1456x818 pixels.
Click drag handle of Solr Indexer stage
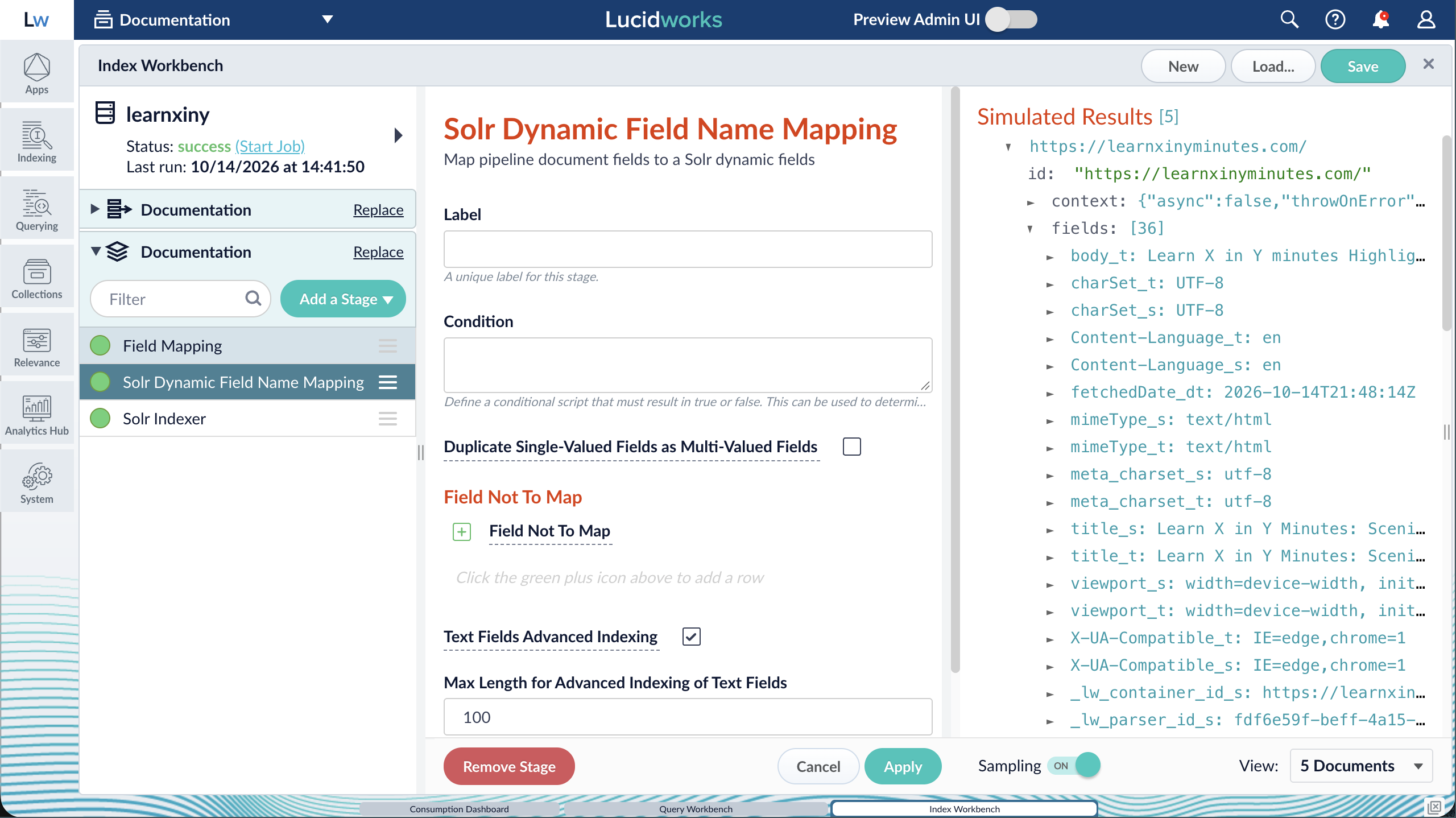point(388,419)
